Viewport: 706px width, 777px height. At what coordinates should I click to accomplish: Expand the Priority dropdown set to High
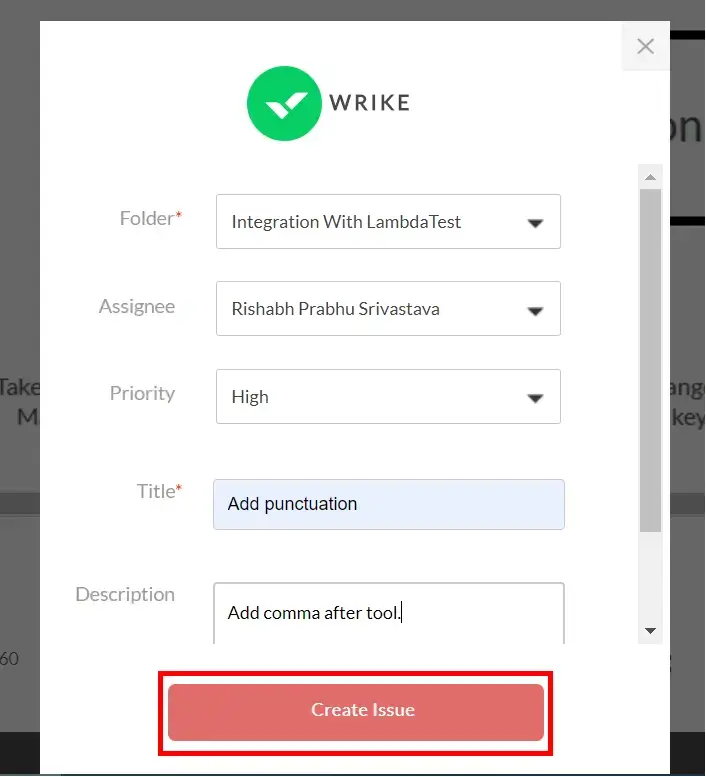point(370,397)
